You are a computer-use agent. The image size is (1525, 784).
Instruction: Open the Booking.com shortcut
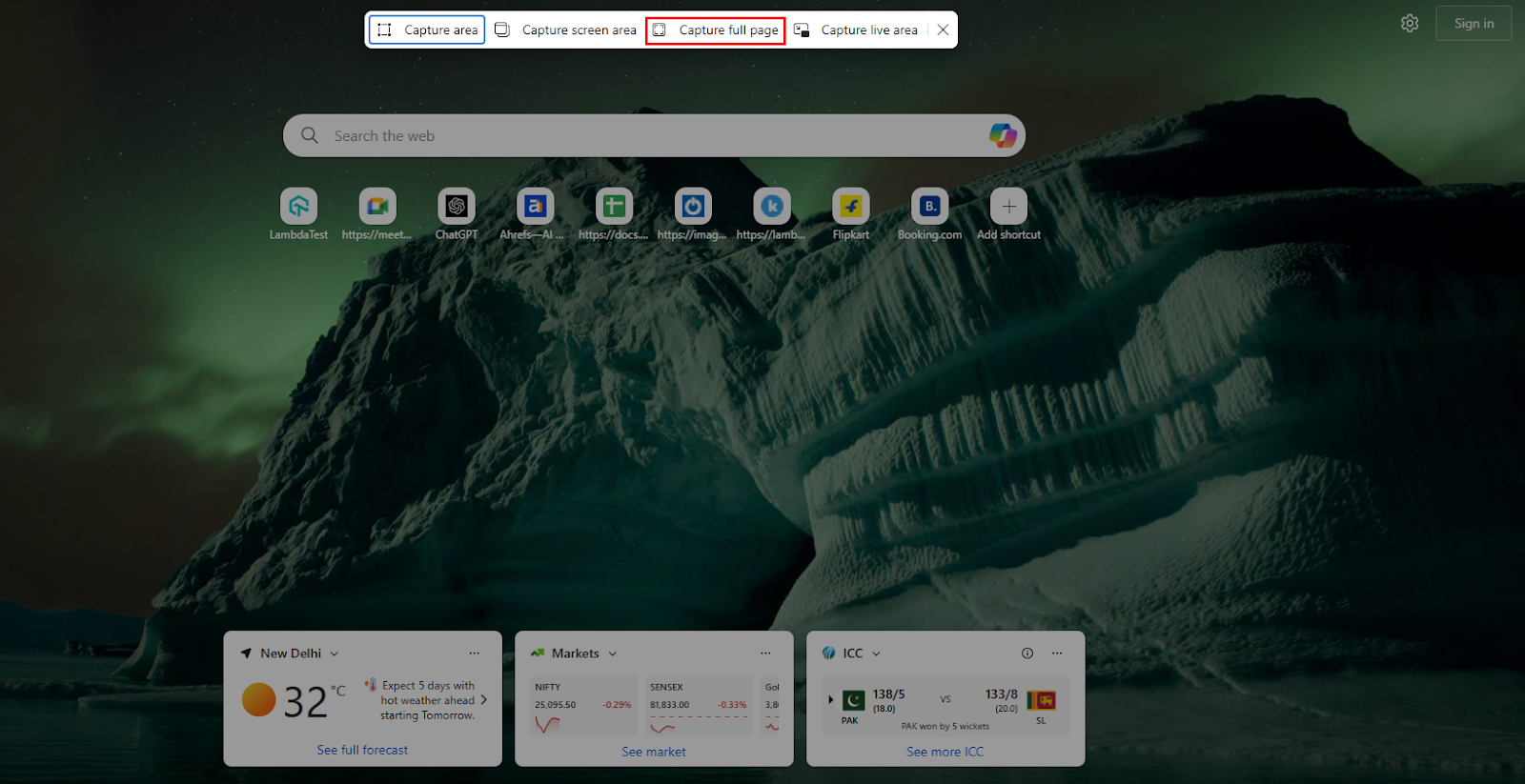pyautogui.click(x=929, y=207)
